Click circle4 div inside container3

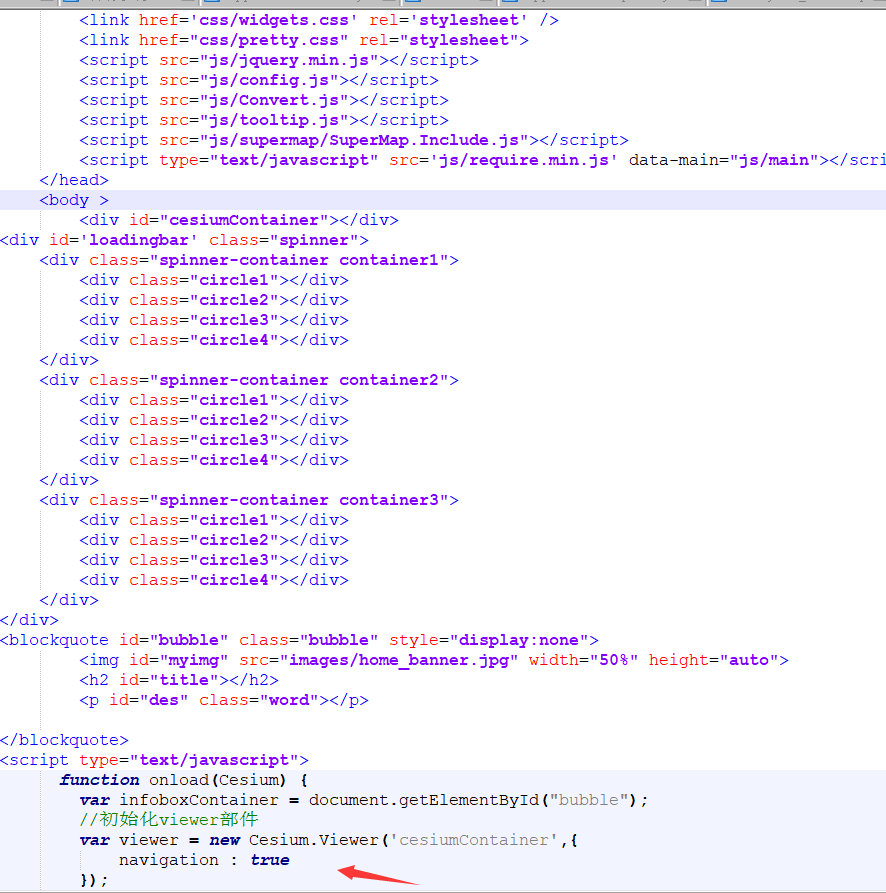[214, 580]
